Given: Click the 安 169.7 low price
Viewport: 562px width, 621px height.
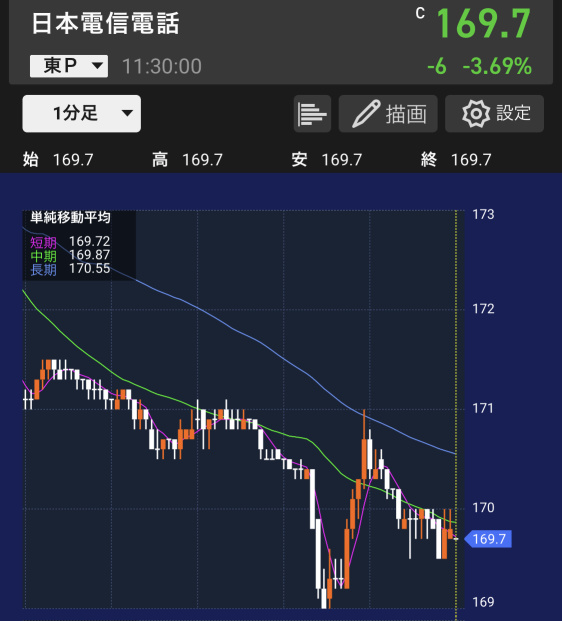Looking at the screenshot, I should click(x=327, y=160).
